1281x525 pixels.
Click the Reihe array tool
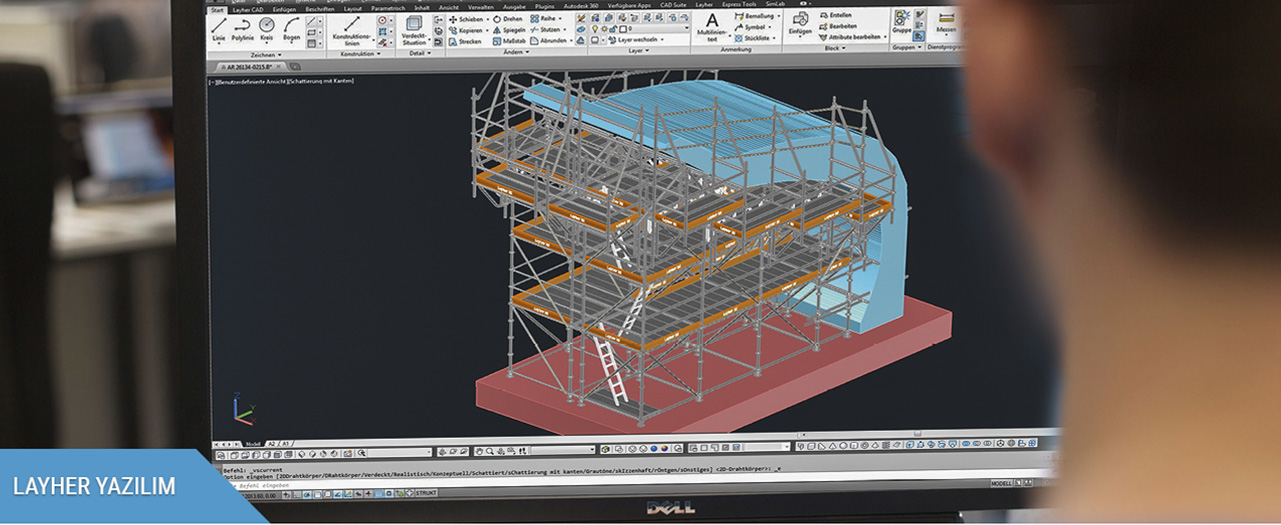click(x=543, y=18)
